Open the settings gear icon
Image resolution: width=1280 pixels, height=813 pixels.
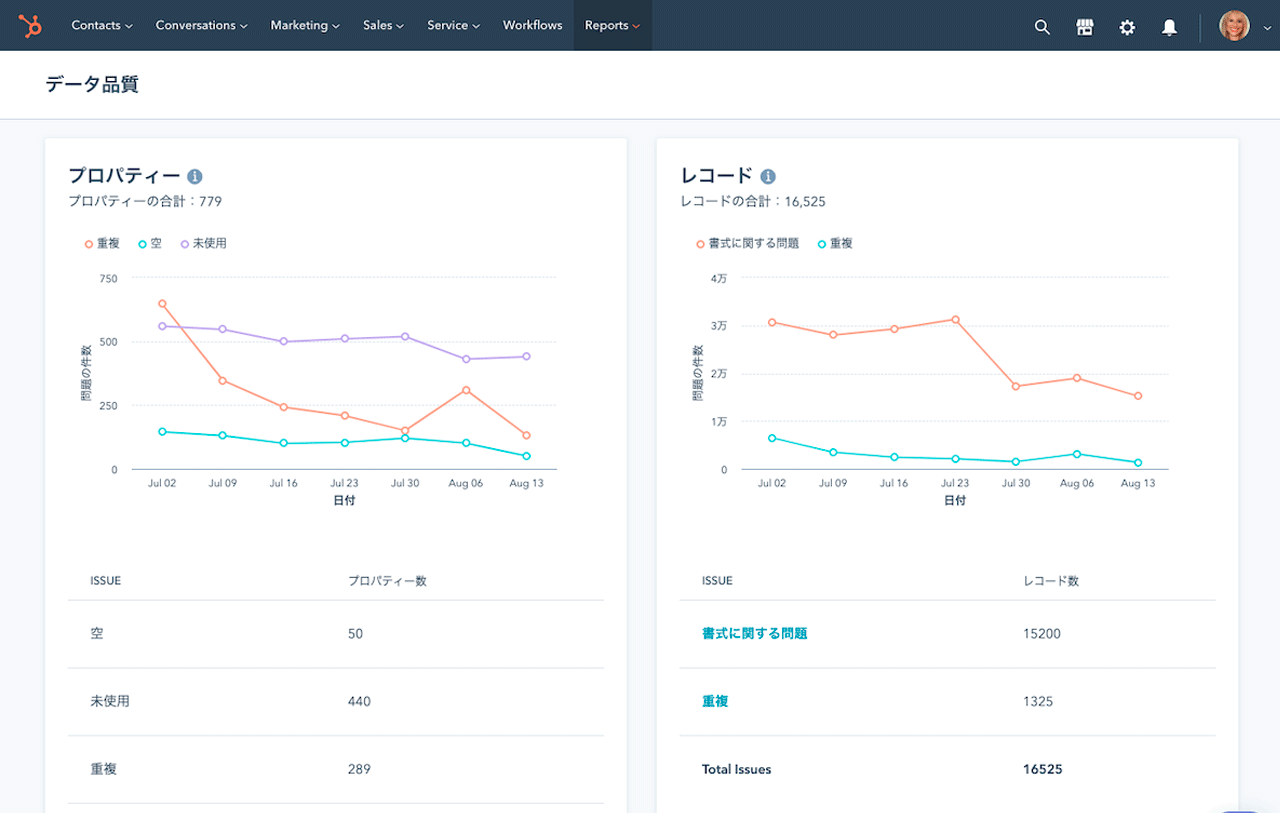coord(1127,27)
